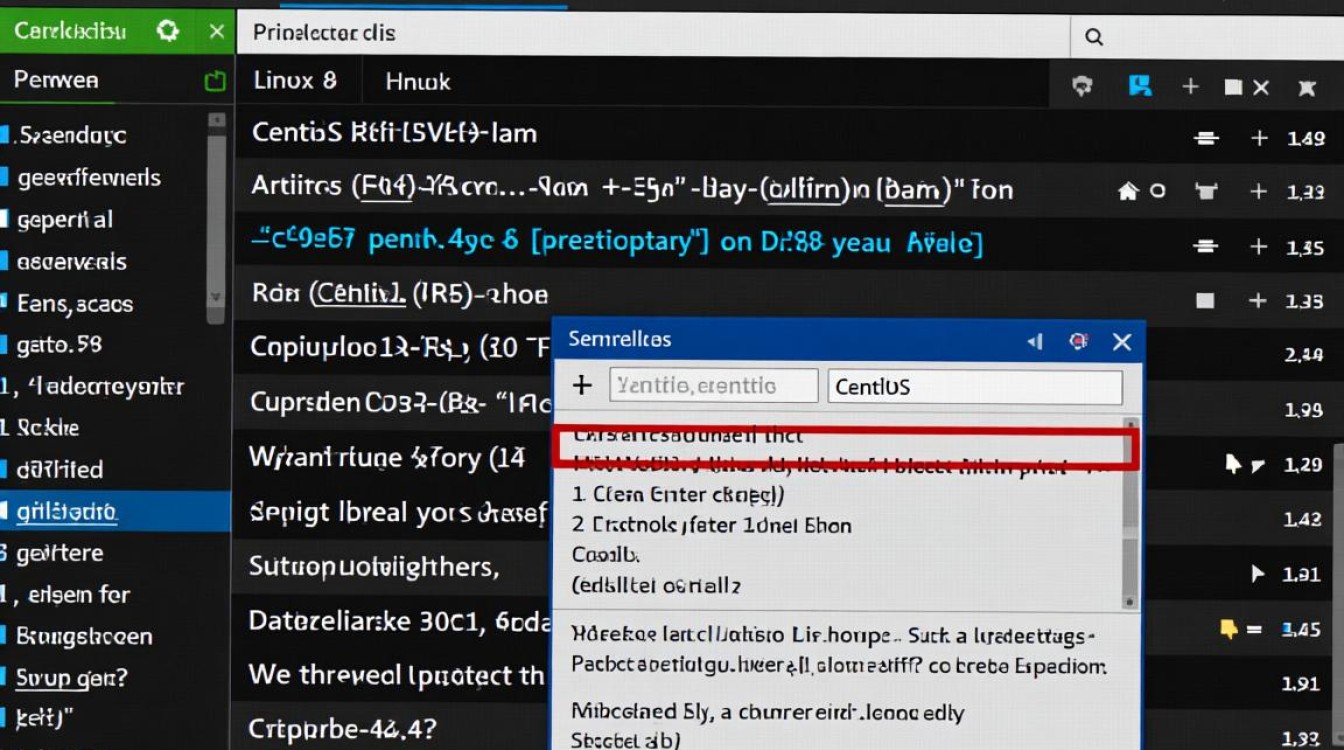Viewport: 1344px width, 750px height.
Task: Click the green icon beside Penwea
Action: (x=214, y=82)
